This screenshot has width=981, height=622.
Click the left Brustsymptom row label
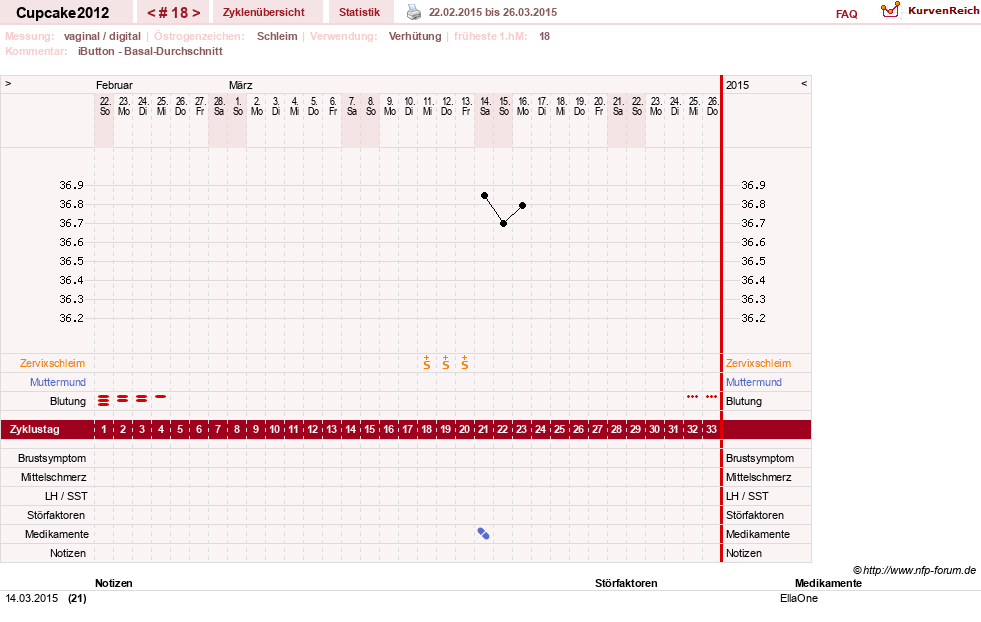pos(52,458)
